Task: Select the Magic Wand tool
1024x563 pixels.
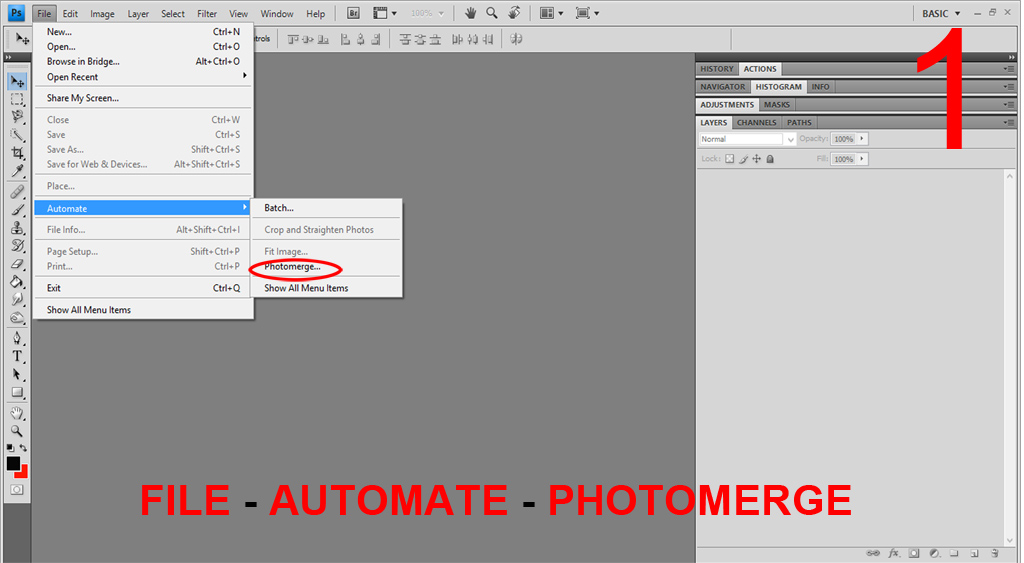Action: pos(17,135)
